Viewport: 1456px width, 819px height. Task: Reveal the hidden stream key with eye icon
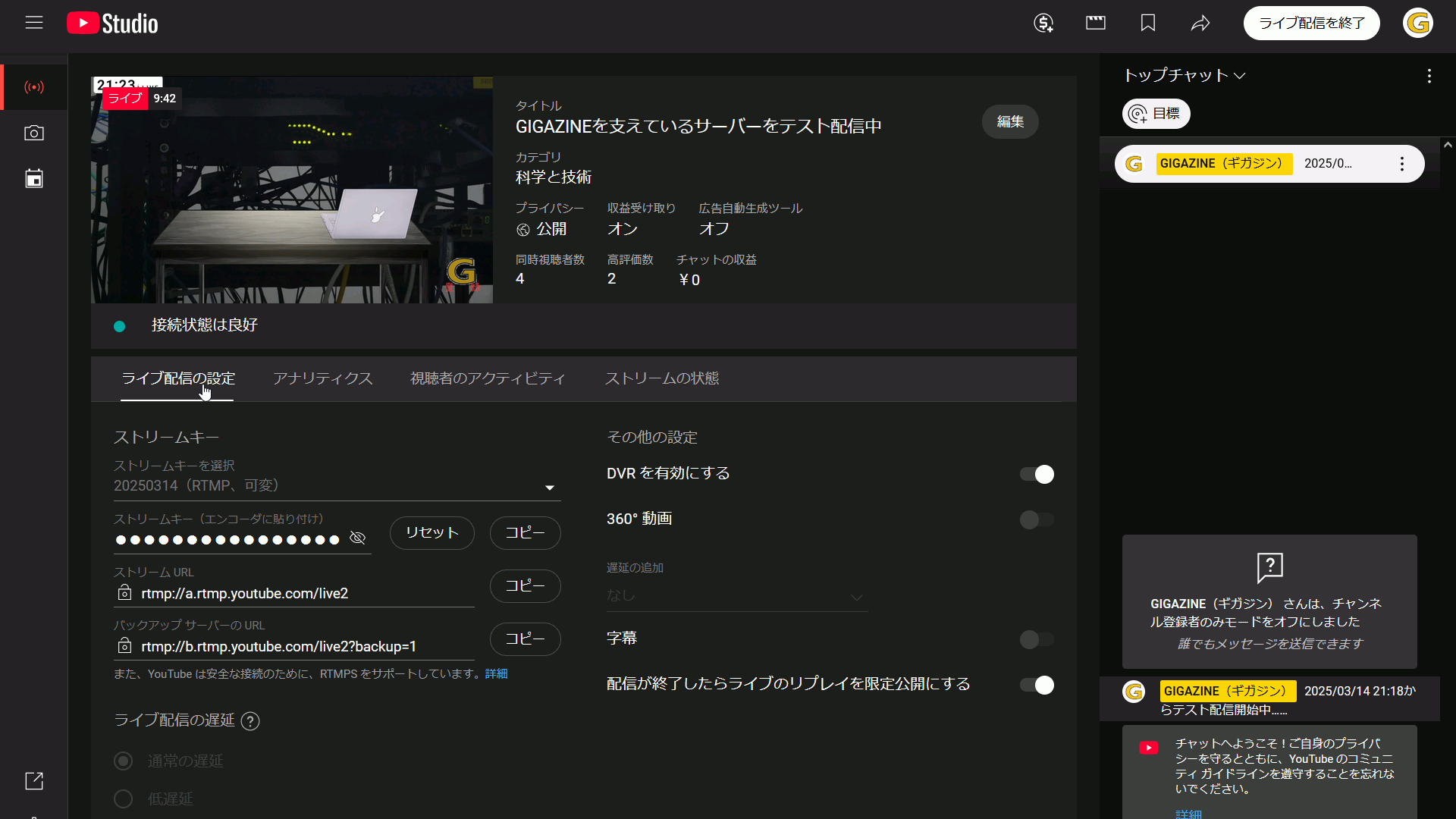coord(358,538)
